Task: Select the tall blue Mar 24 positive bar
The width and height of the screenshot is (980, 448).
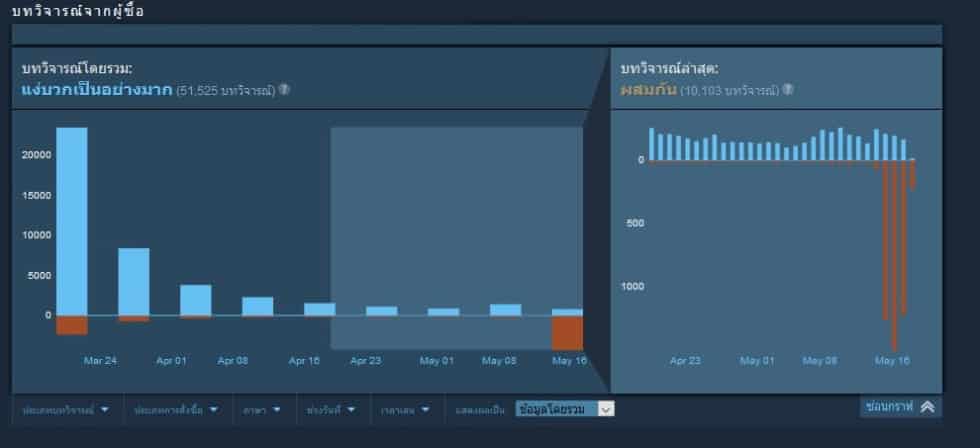Action: [x=72, y=221]
